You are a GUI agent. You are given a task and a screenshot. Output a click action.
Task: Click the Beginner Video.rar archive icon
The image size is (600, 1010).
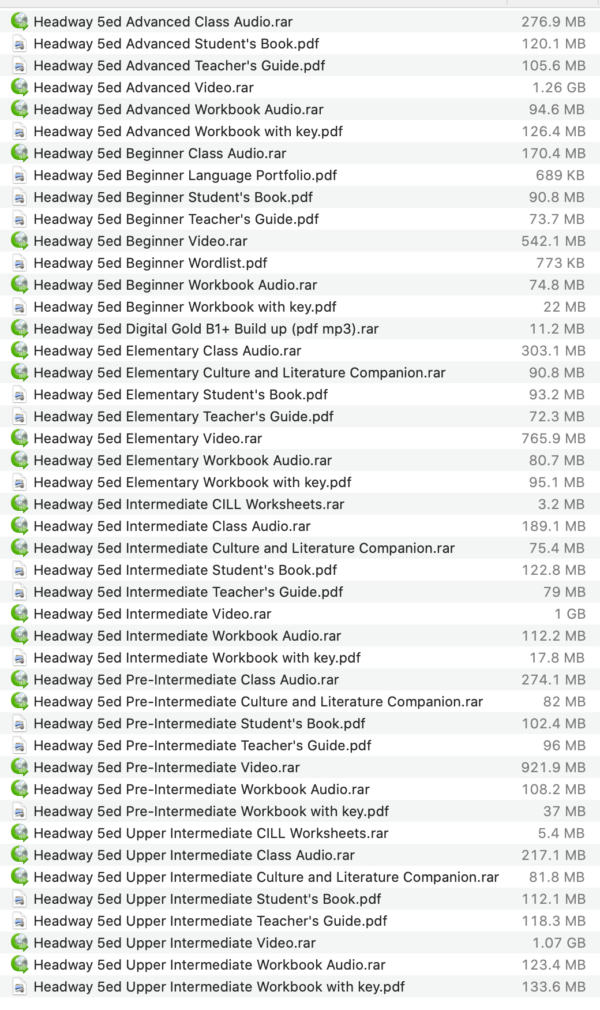(19, 241)
